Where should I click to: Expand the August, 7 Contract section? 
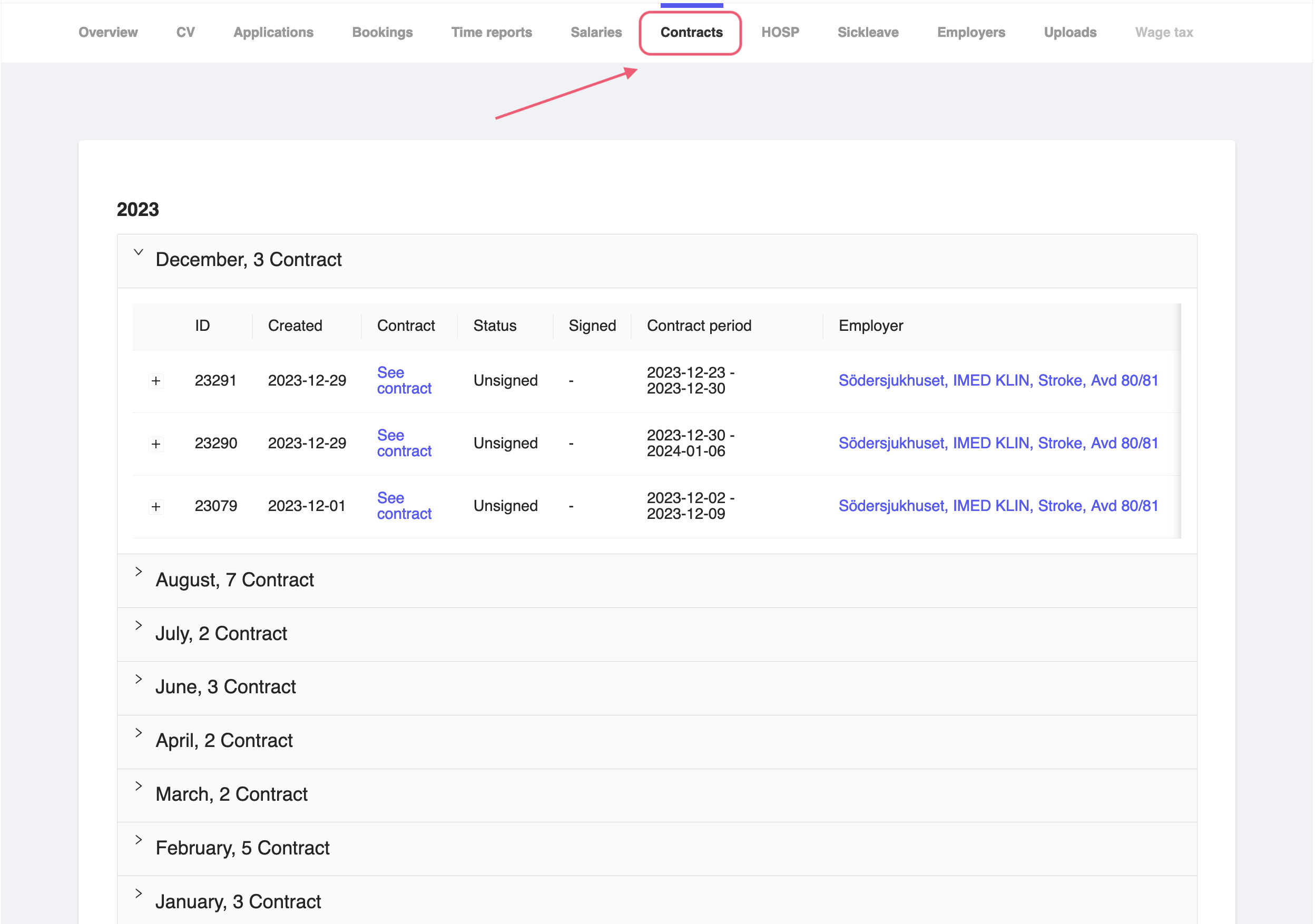138,572
